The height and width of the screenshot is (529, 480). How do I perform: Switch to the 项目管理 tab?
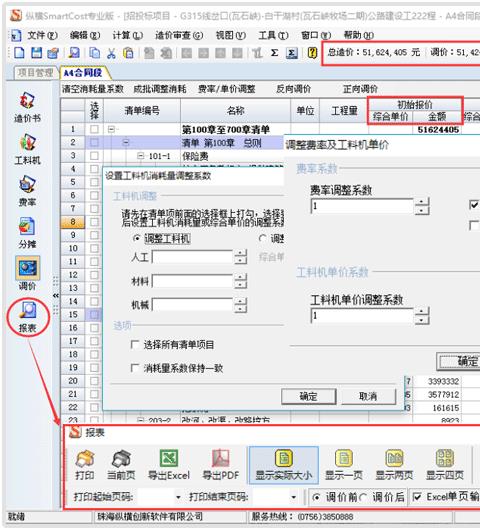coord(36,73)
